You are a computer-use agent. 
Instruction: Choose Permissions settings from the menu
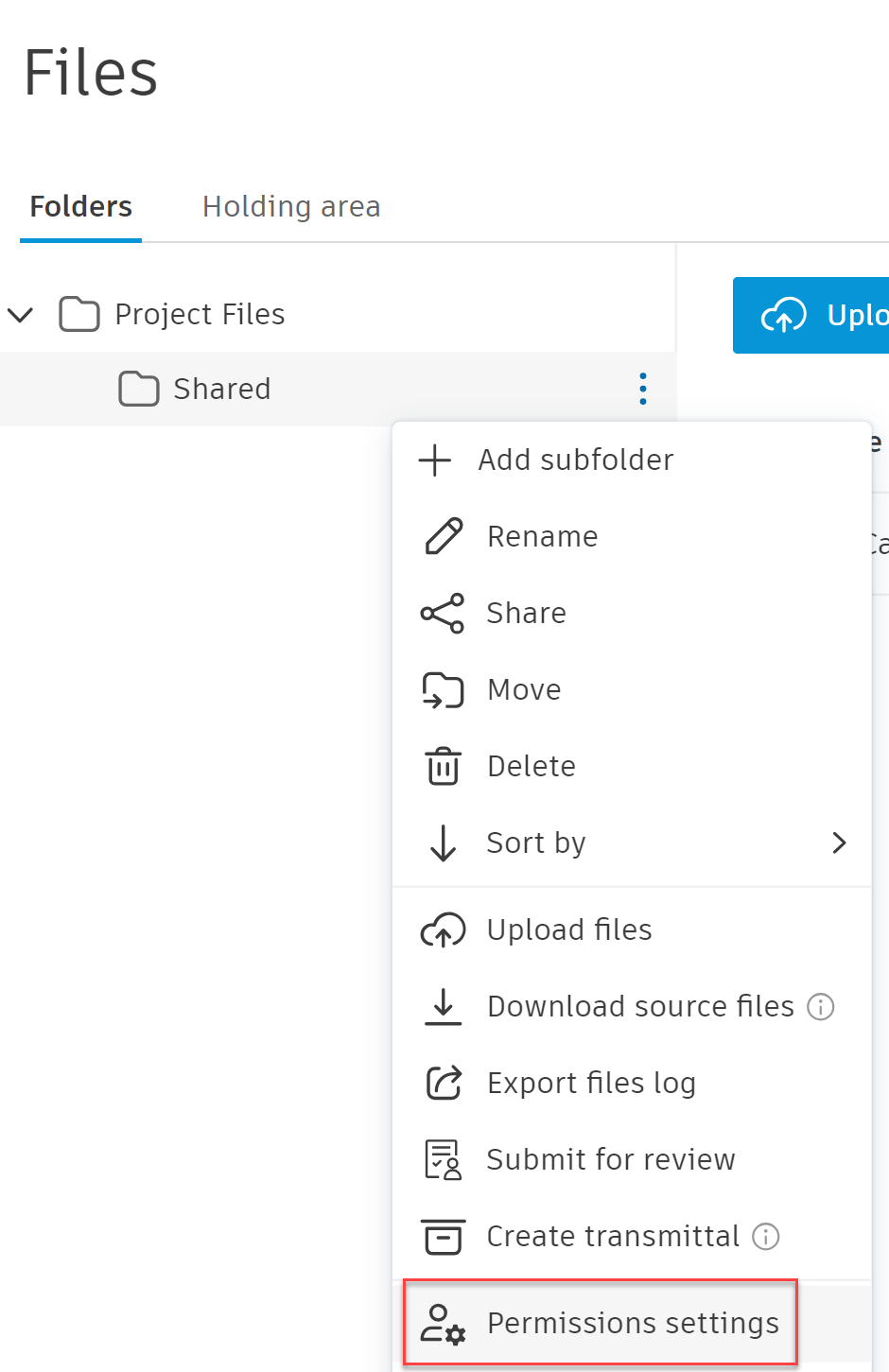coord(632,1323)
